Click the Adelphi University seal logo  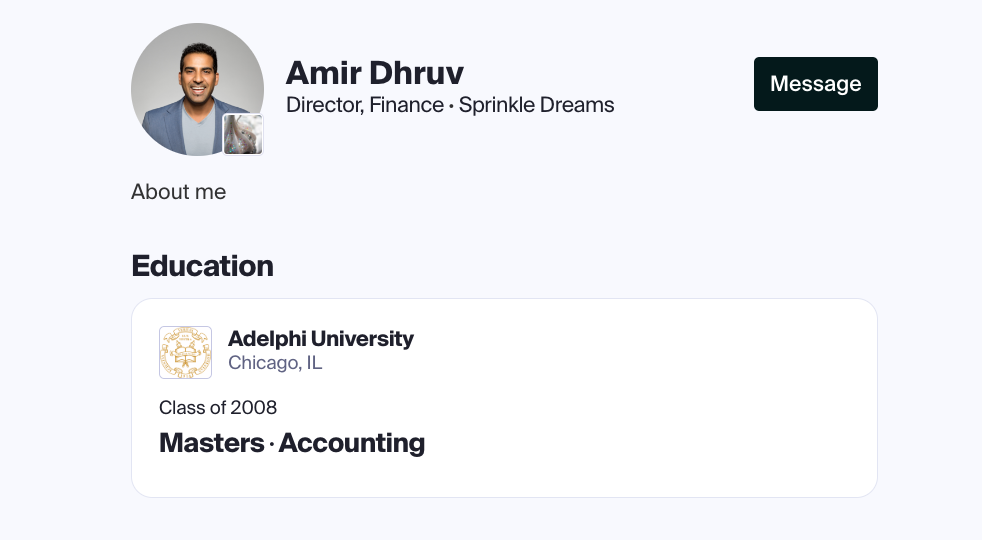tap(185, 352)
